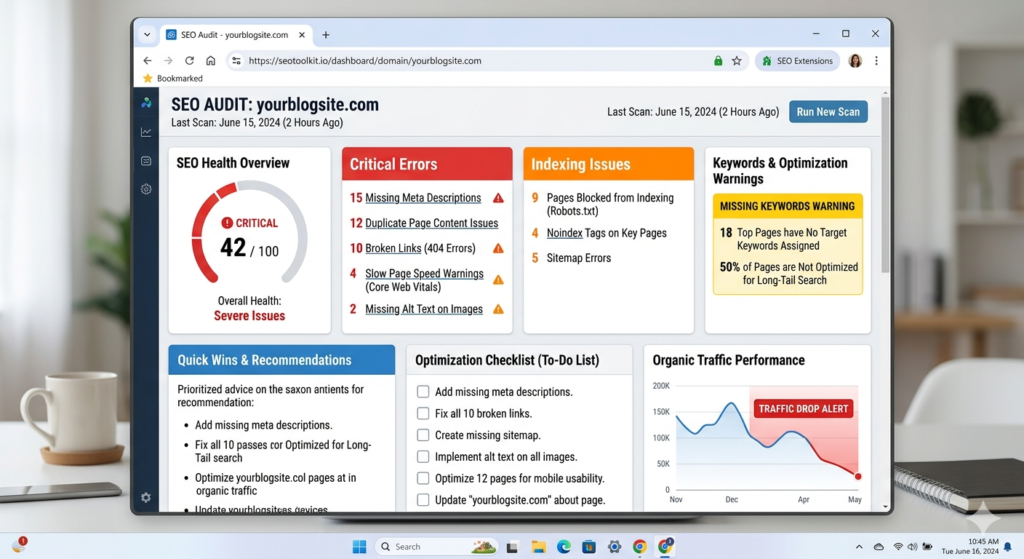Click the red CRITICAL exclamation icon

[x=227, y=223]
